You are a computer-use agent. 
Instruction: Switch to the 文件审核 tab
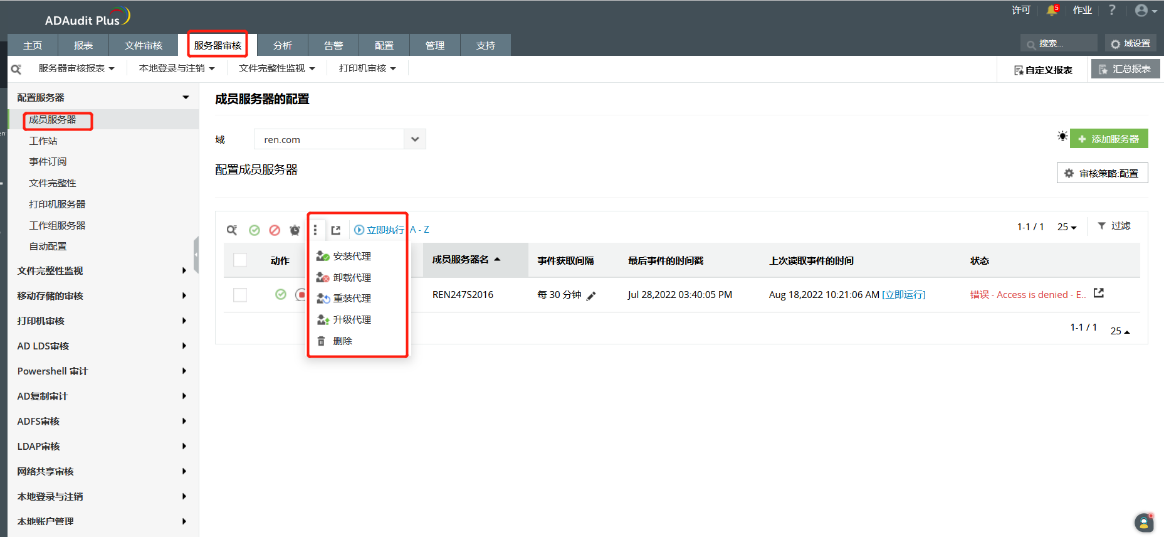pyautogui.click(x=143, y=45)
